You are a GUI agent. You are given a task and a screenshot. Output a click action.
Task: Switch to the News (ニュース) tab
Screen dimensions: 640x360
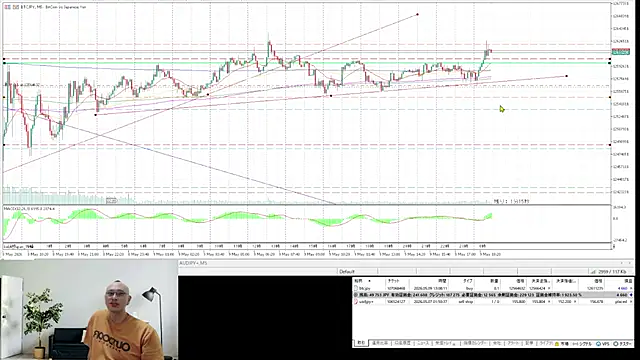point(422,344)
